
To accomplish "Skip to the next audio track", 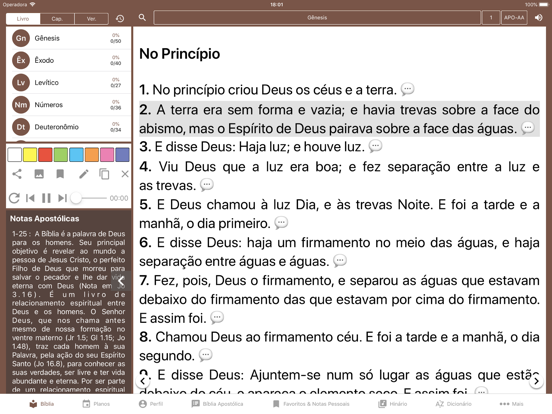I will pos(62,198).
